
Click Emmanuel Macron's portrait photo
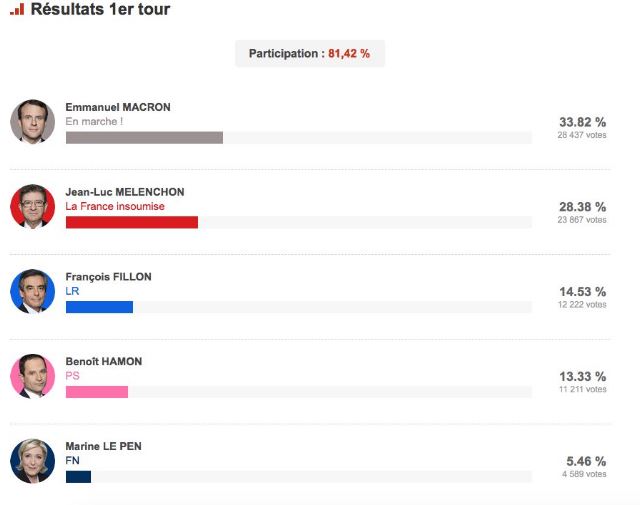[x=32, y=121]
